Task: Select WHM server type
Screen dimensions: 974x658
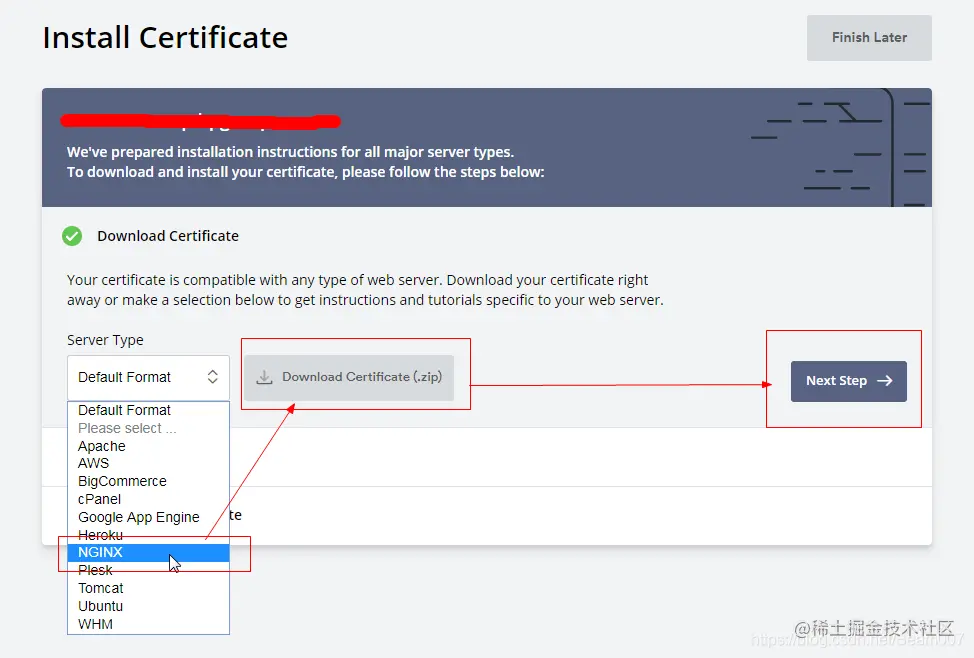Action: (x=148, y=624)
